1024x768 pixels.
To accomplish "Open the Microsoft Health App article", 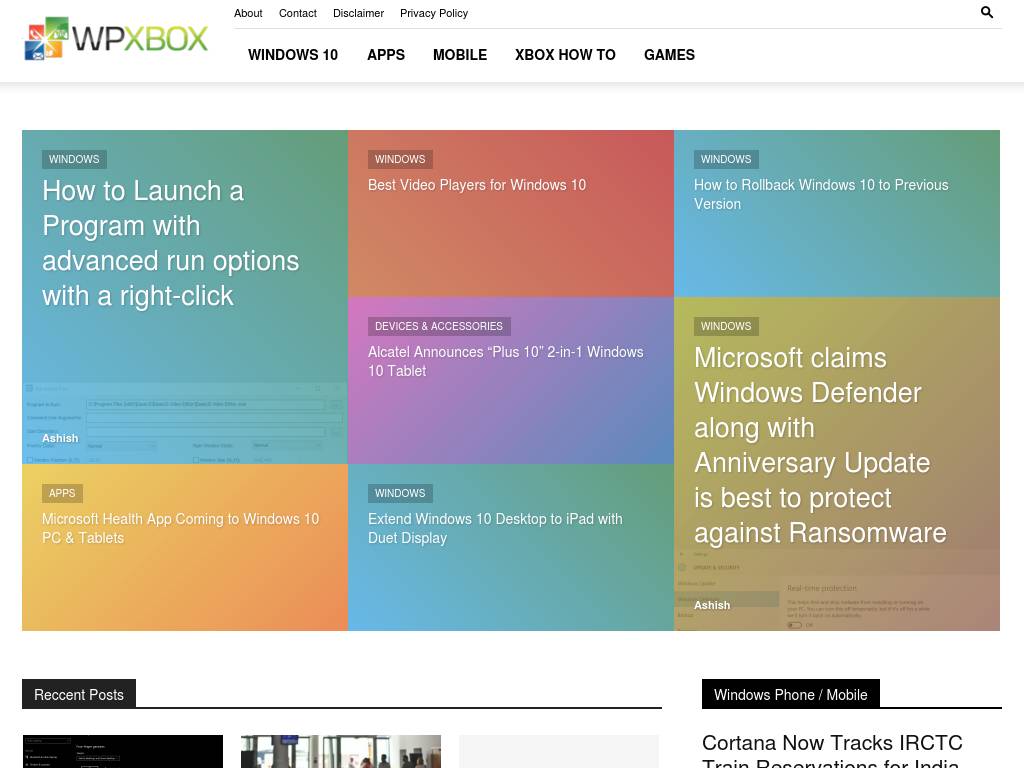I will coord(180,528).
